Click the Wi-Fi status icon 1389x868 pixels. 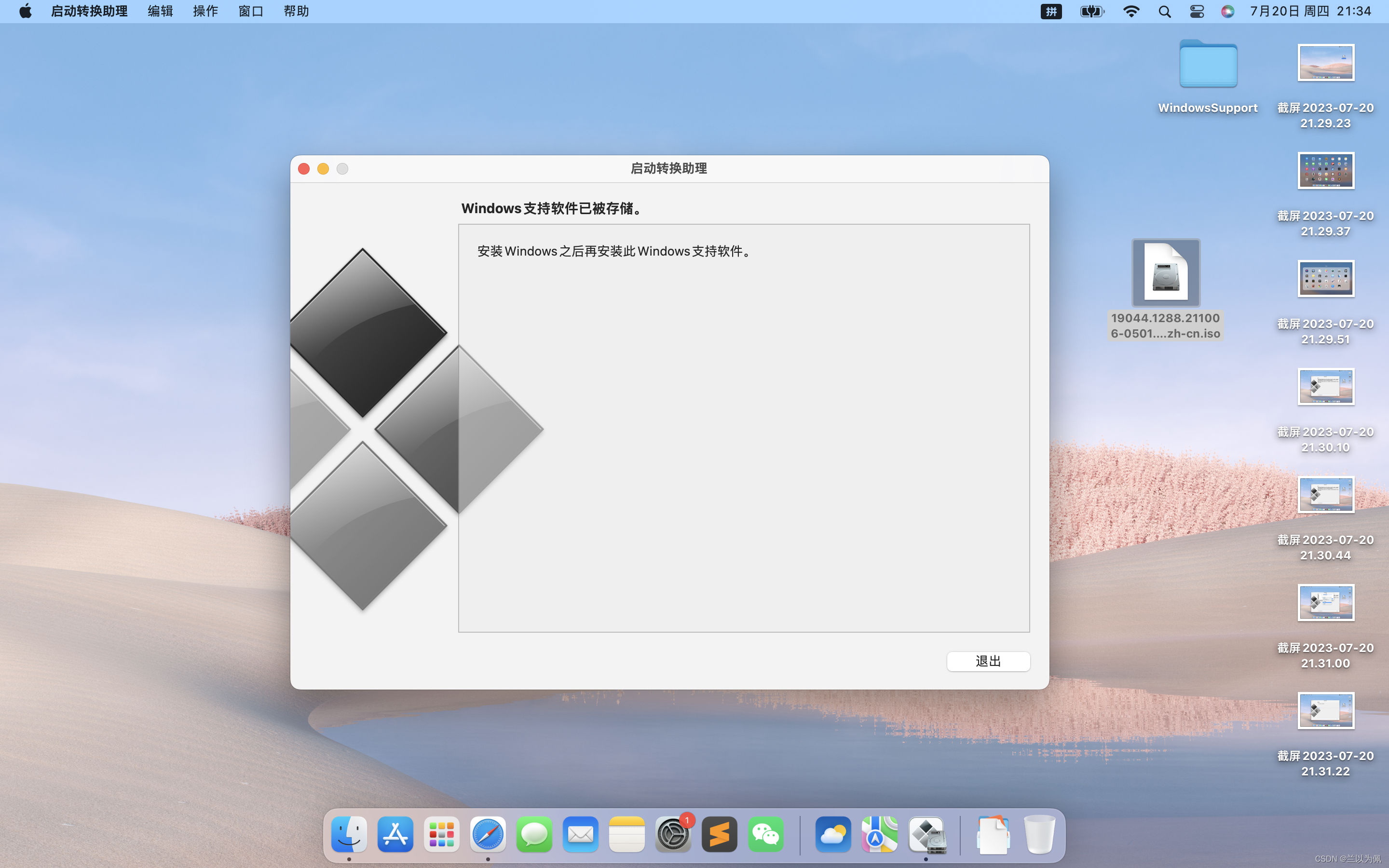click(x=1130, y=12)
